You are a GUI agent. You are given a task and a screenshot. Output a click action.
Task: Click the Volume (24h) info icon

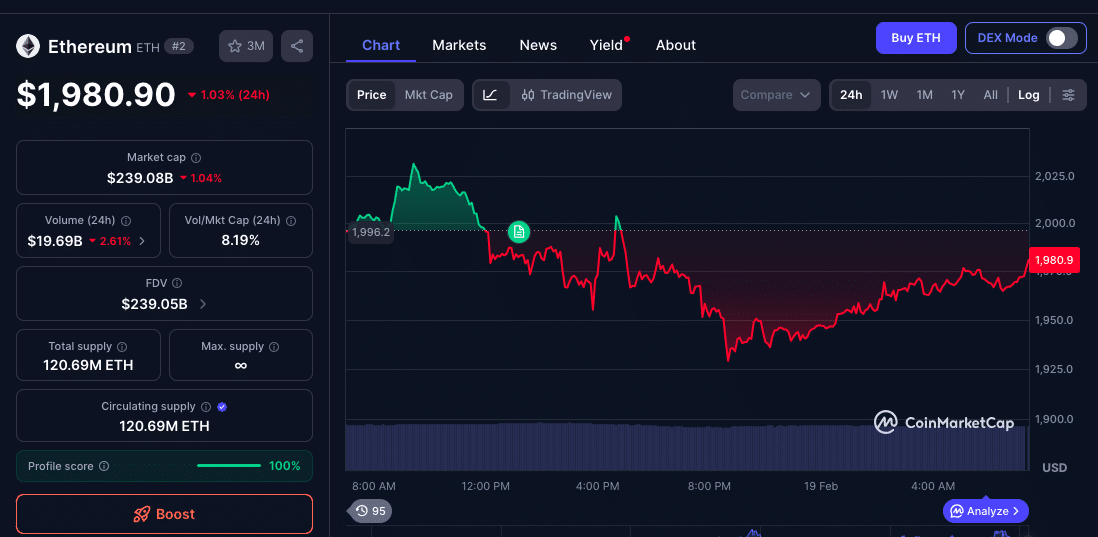point(126,221)
